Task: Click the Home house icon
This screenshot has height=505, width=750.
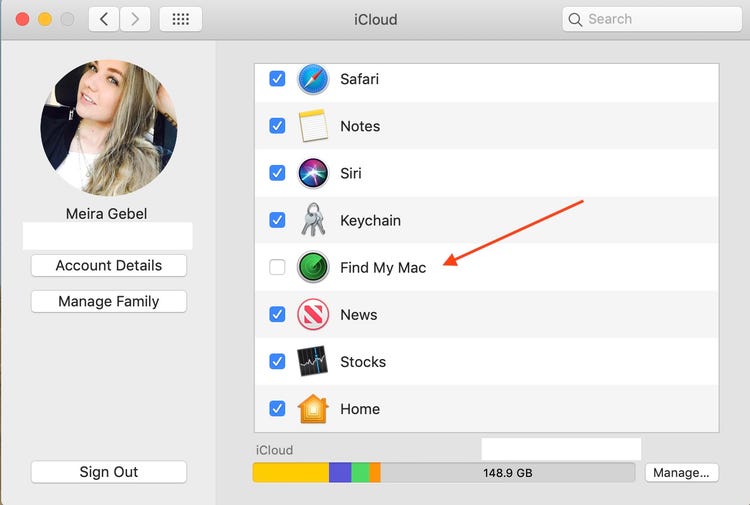Action: click(x=313, y=409)
